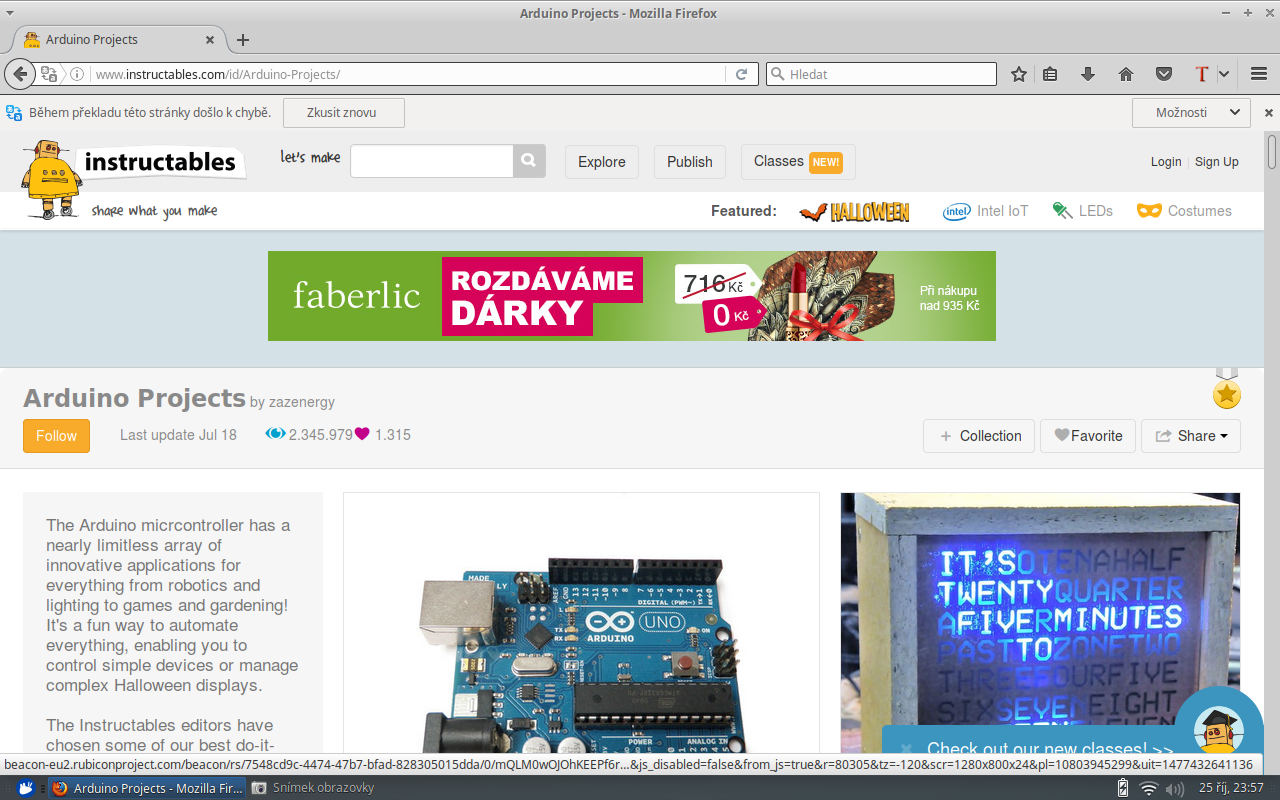1280x800 pixels.
Task: Click the translate icon in the address bar
Action: [49, 74]
